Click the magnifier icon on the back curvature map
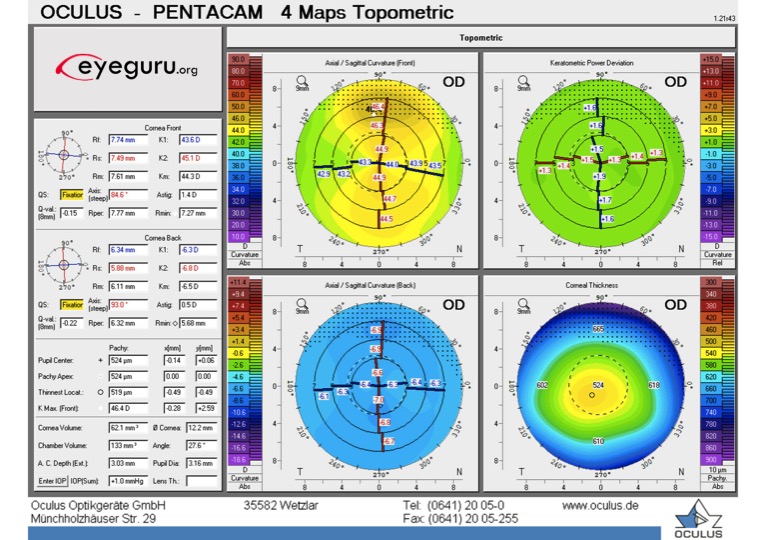 pos(302,304)
